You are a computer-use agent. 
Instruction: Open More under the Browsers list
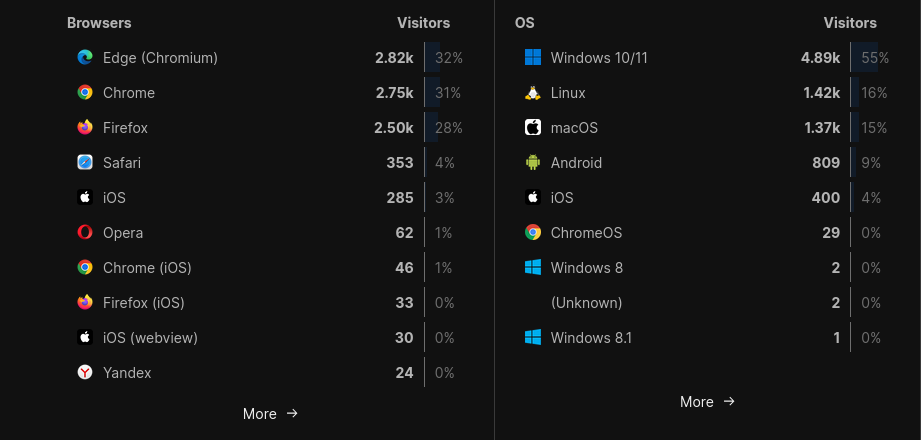coord(270,414)
